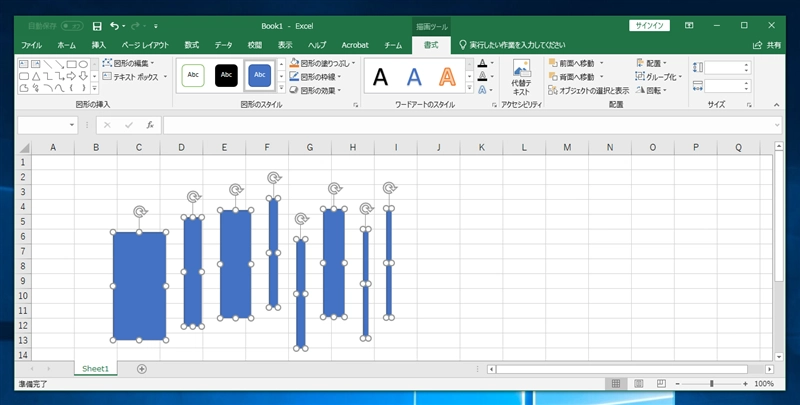Toggle the 自動保存 autosave switch
The width and height of the screenshot is (800, 405).
71,25
